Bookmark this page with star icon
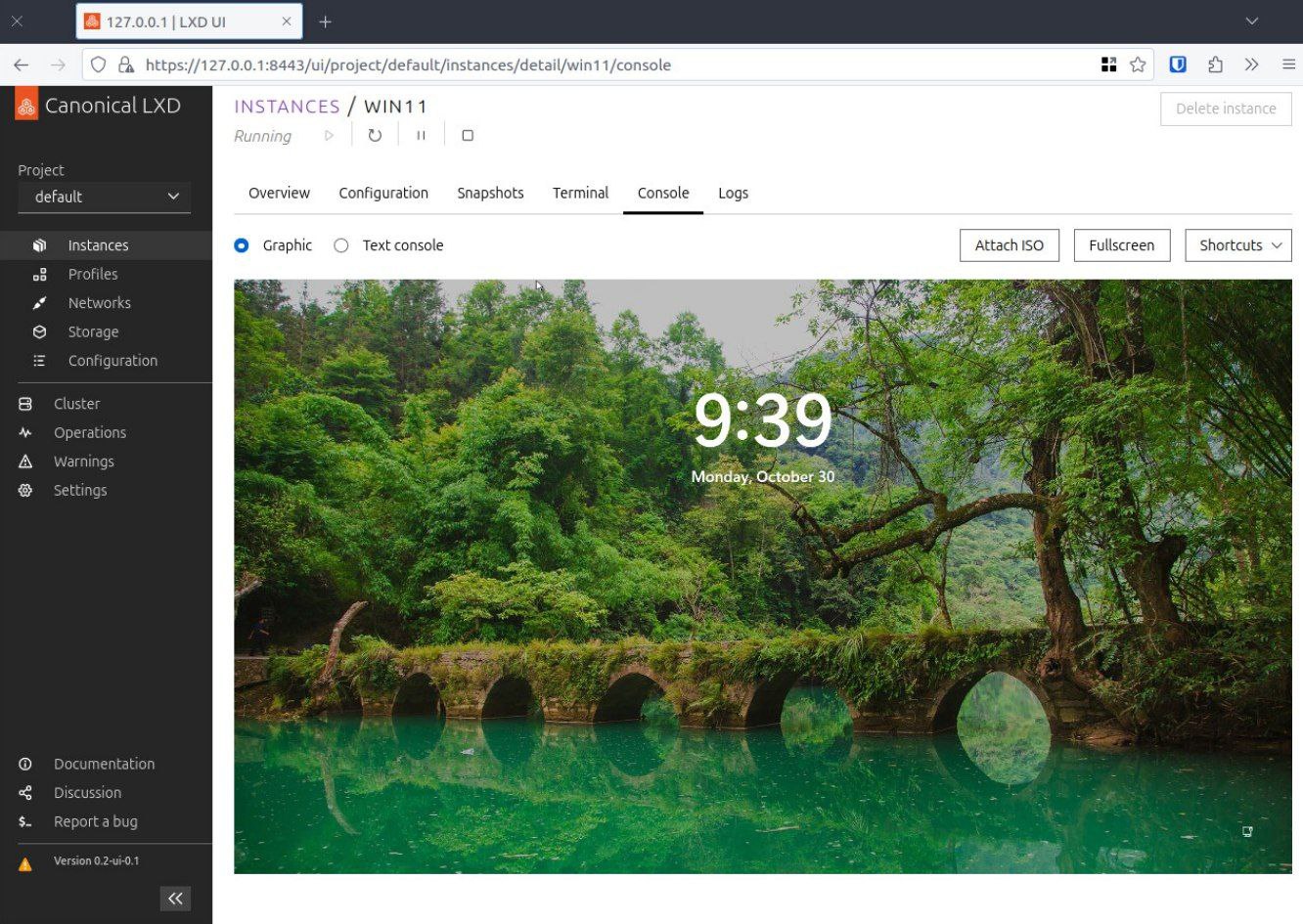This screenshot has height=924, width=1303. [x=1138, y=65]
